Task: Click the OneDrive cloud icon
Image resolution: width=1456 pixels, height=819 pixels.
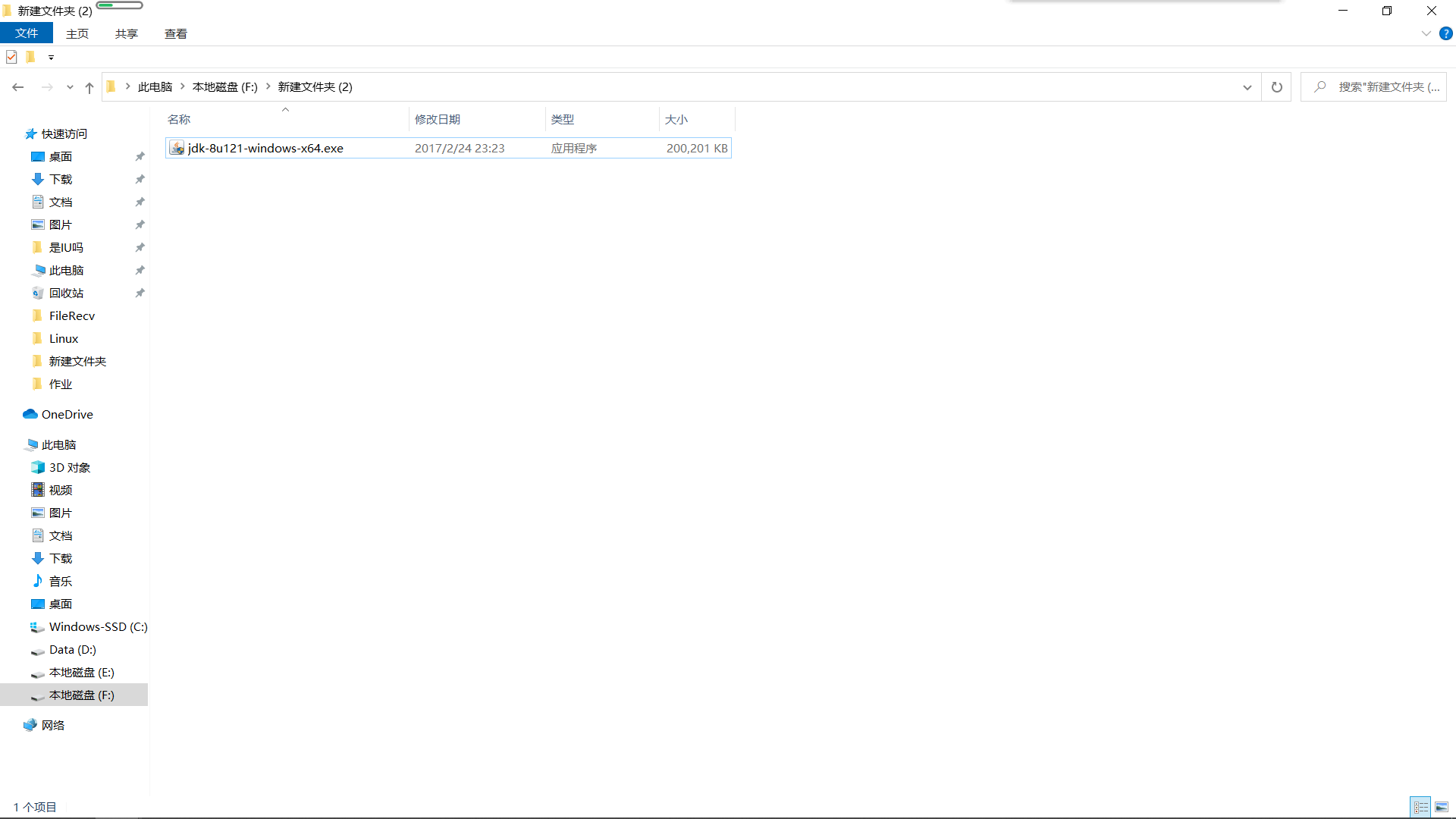Action: point(30,414)
